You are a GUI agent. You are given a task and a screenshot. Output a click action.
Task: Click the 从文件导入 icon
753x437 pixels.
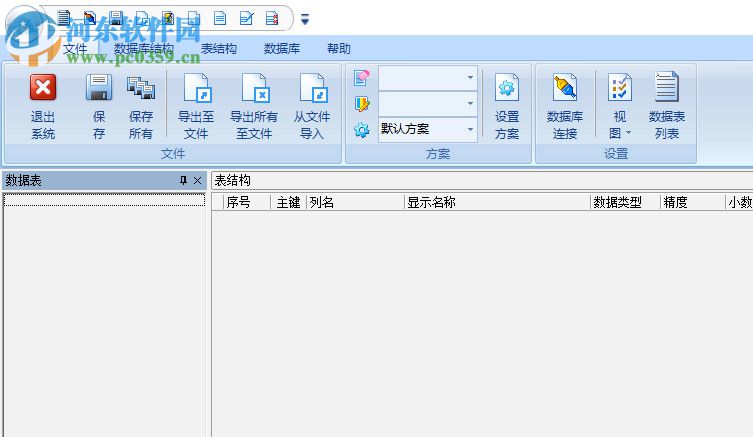pos(312,88)
